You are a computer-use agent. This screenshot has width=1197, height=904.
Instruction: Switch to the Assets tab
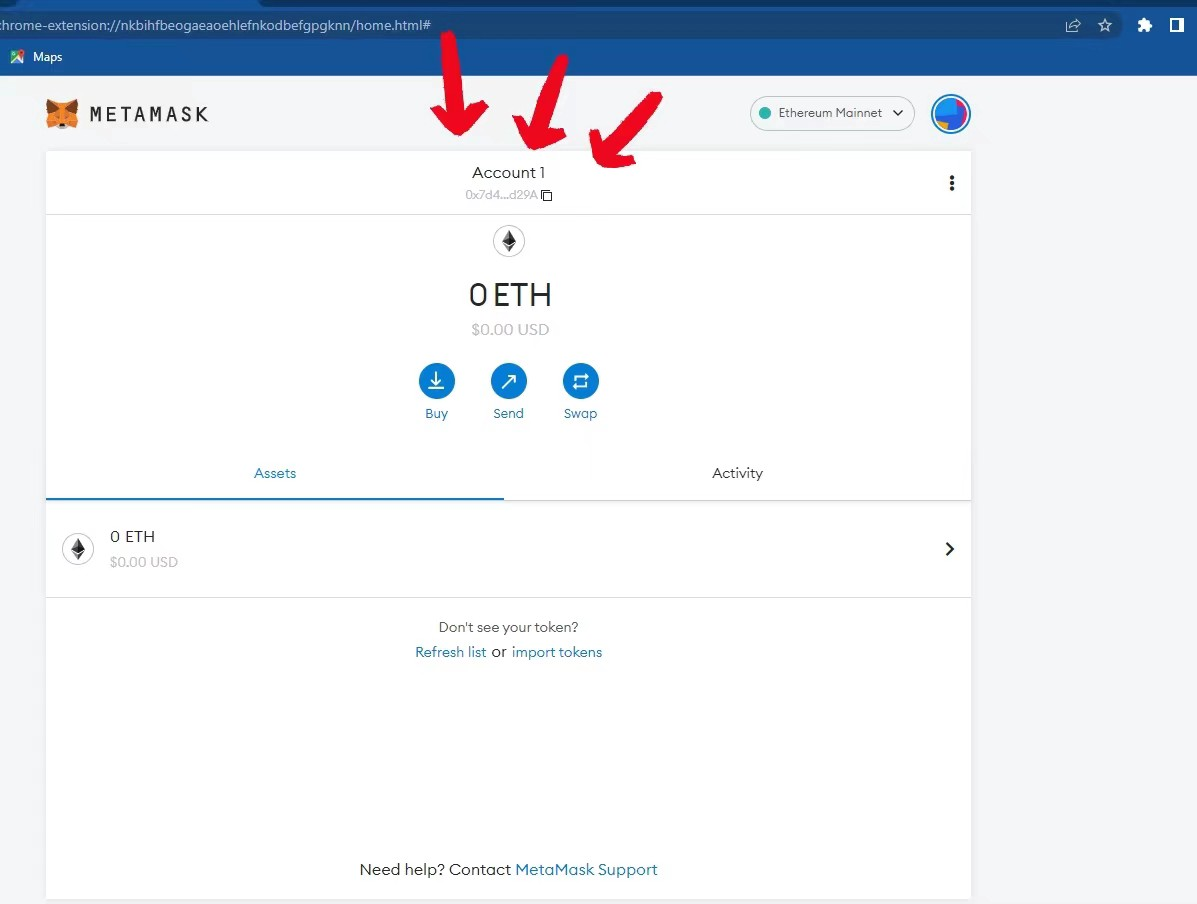[x=275, y=473]
